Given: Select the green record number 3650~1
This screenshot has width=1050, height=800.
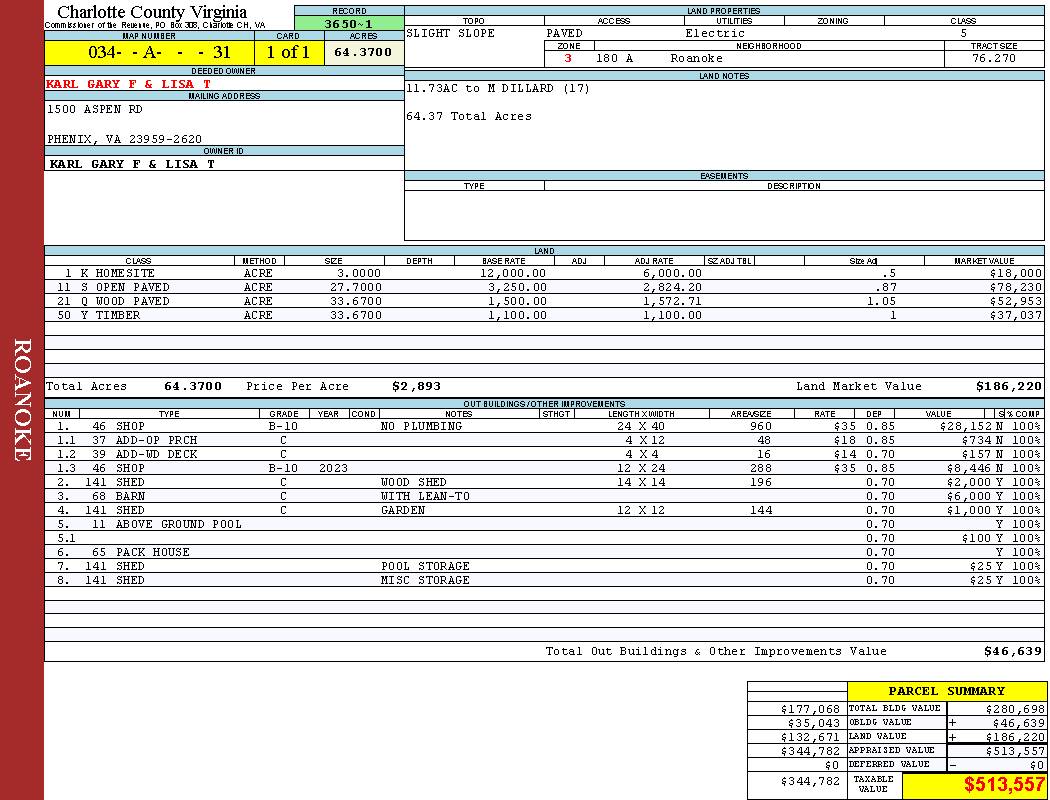Looking at the screenshot, I should (x=349, y=24).
